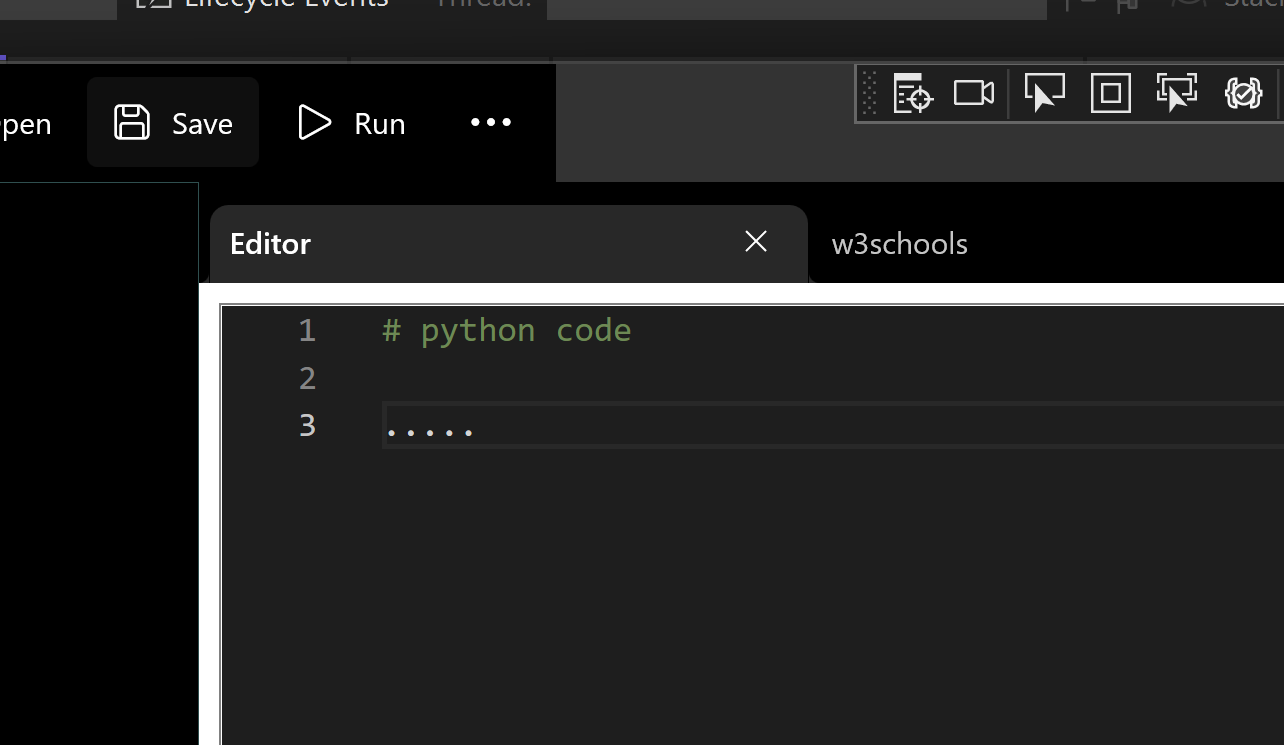Grab the toolbar drag handle dots
The height and width of the screenshot is (745, 1284).
tap(868, 92)
